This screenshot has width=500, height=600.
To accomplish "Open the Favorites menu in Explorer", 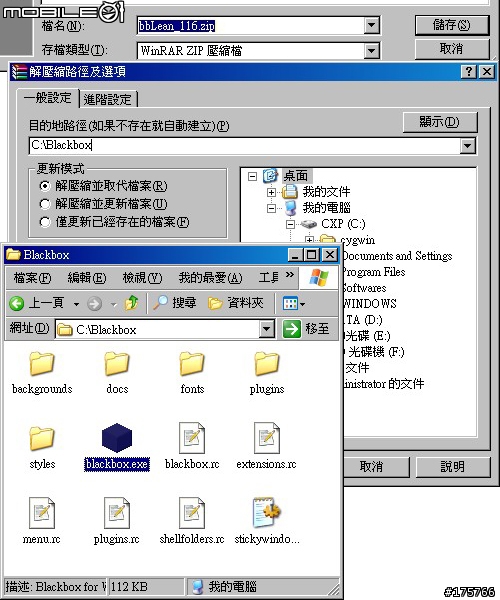I will [x=210, y=277].
